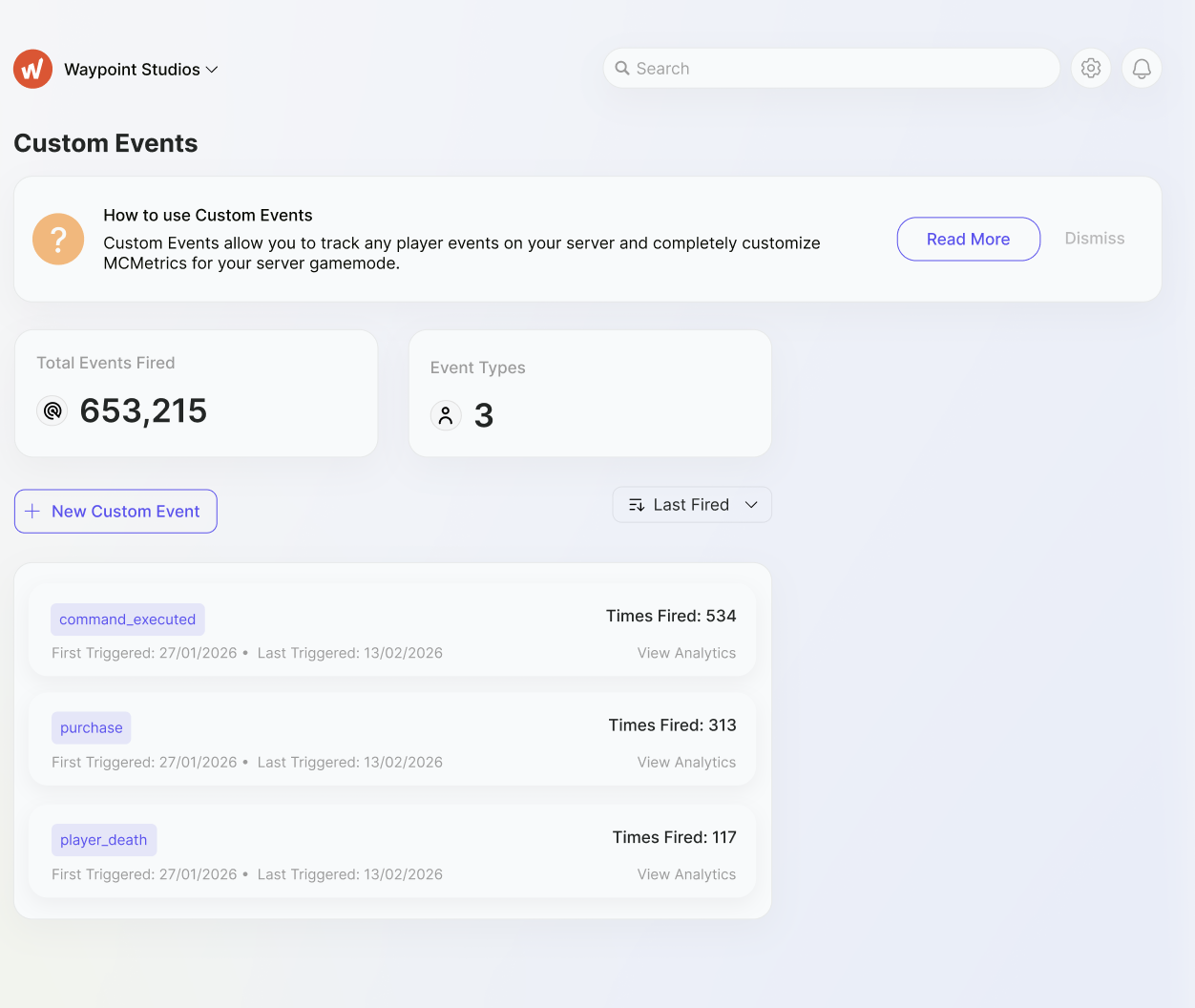Click the Times Fired: 534 text

[671, 616]
